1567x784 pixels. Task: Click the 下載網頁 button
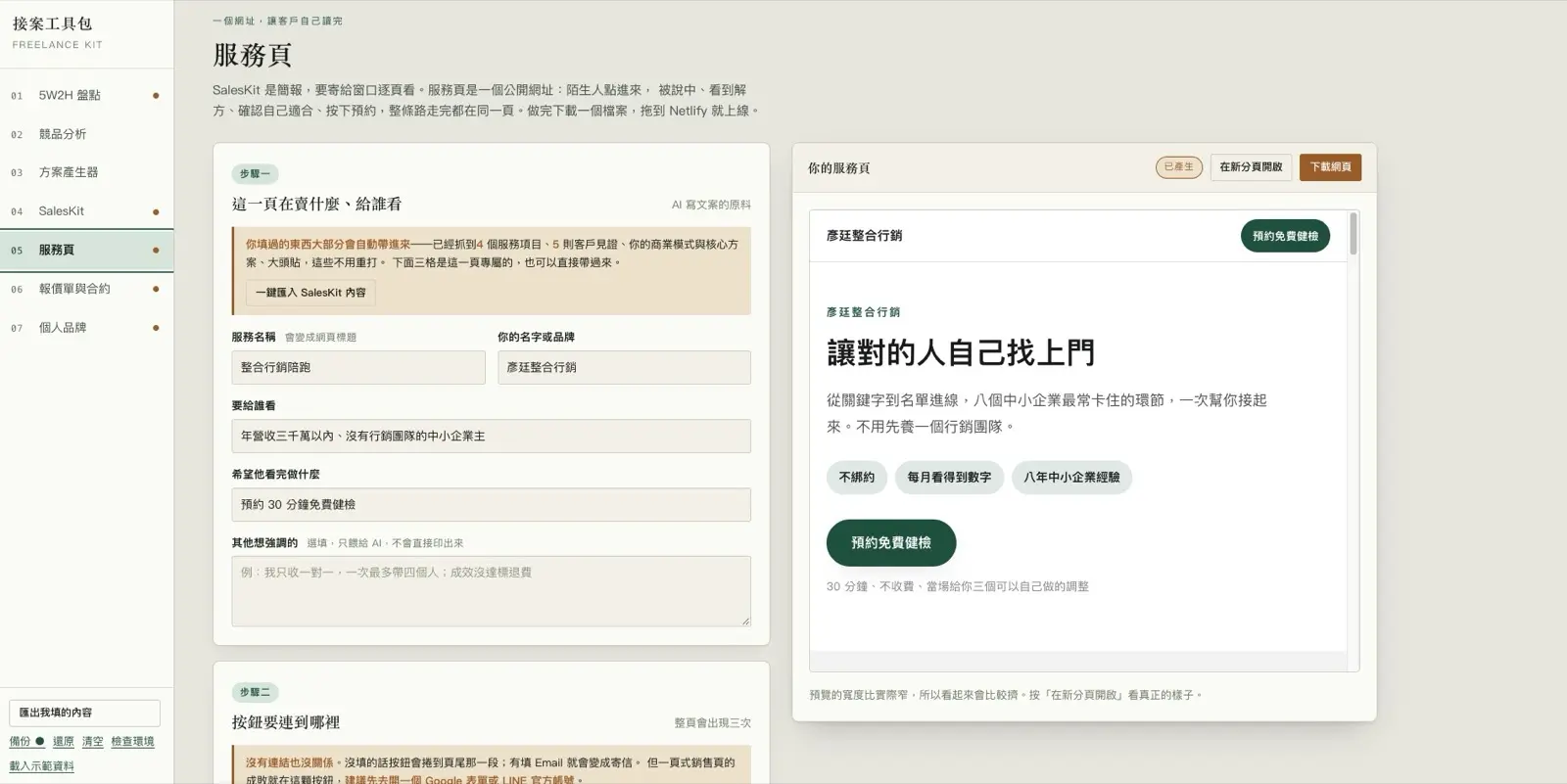click(x=1330, y=167)
